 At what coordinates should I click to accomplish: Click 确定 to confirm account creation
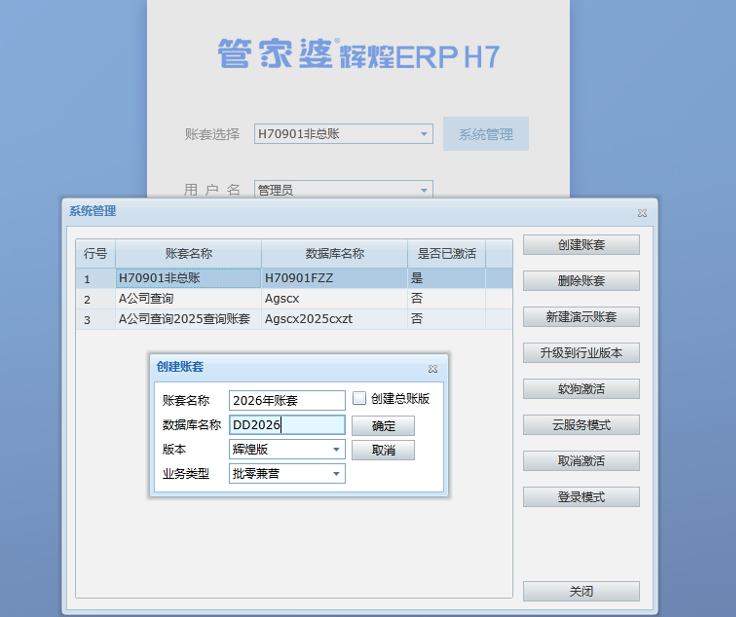point(383,426)
